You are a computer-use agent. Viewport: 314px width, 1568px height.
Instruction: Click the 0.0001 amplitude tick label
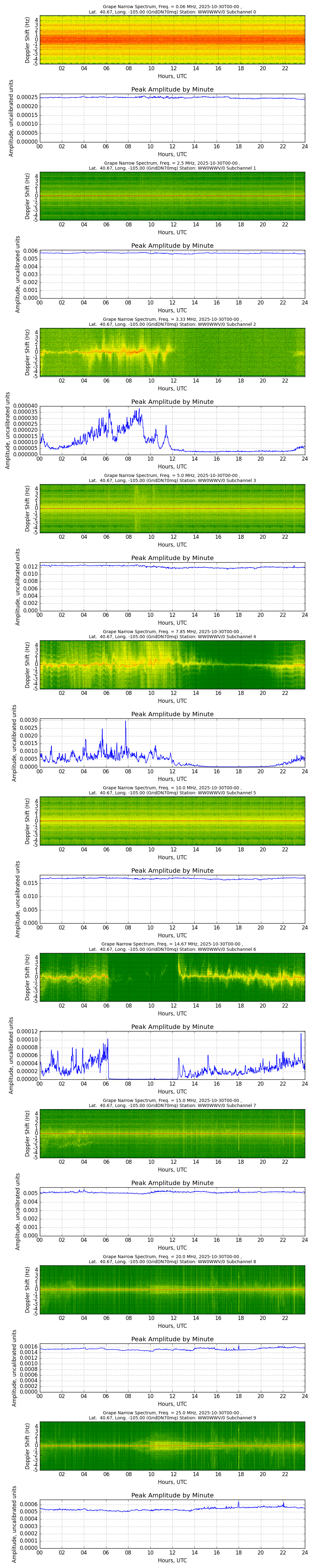click(x=28, y=1541)
